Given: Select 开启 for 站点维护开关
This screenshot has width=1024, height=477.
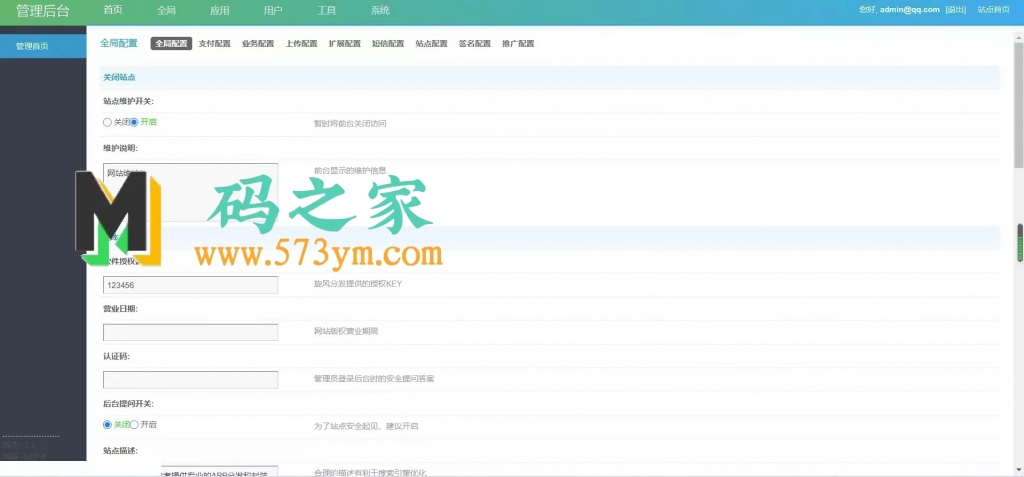Looking at the screenshot, I should click(134, 122).
